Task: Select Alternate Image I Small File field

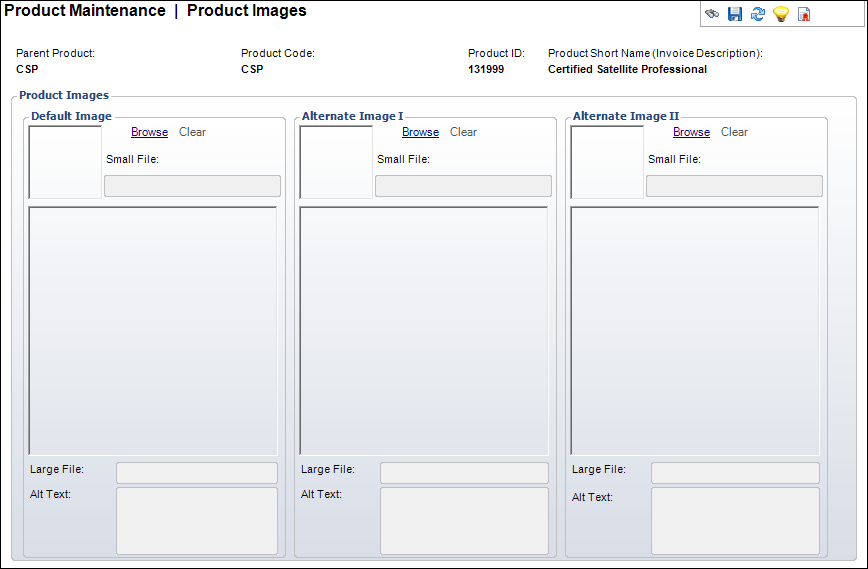Action: [x=463, y=186]
